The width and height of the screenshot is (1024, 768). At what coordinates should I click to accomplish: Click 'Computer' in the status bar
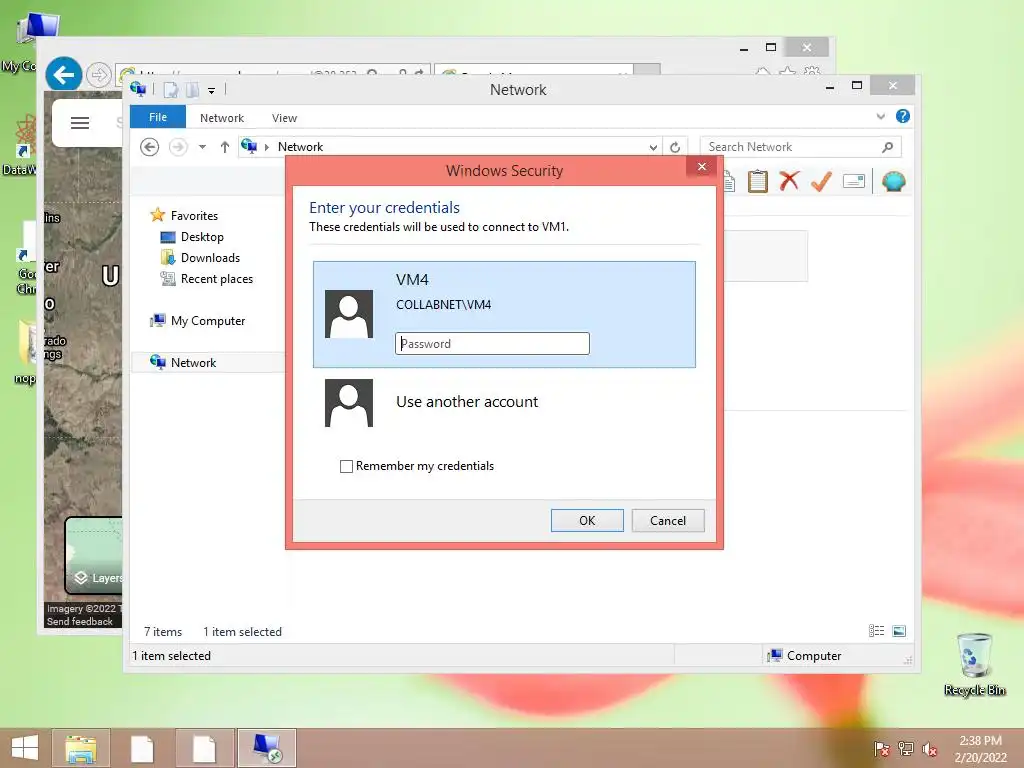pyautogui.click(x=814, y=656)
